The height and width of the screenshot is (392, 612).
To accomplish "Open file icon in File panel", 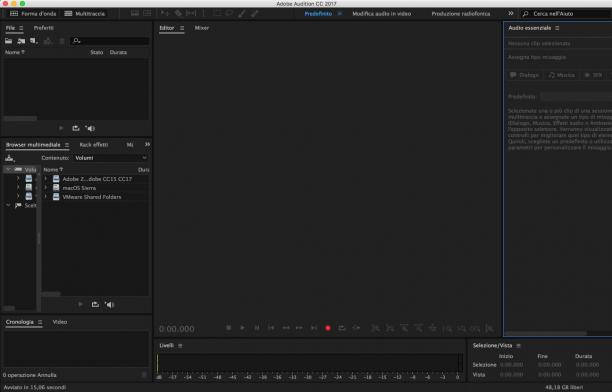I will [x=9, y=41].
